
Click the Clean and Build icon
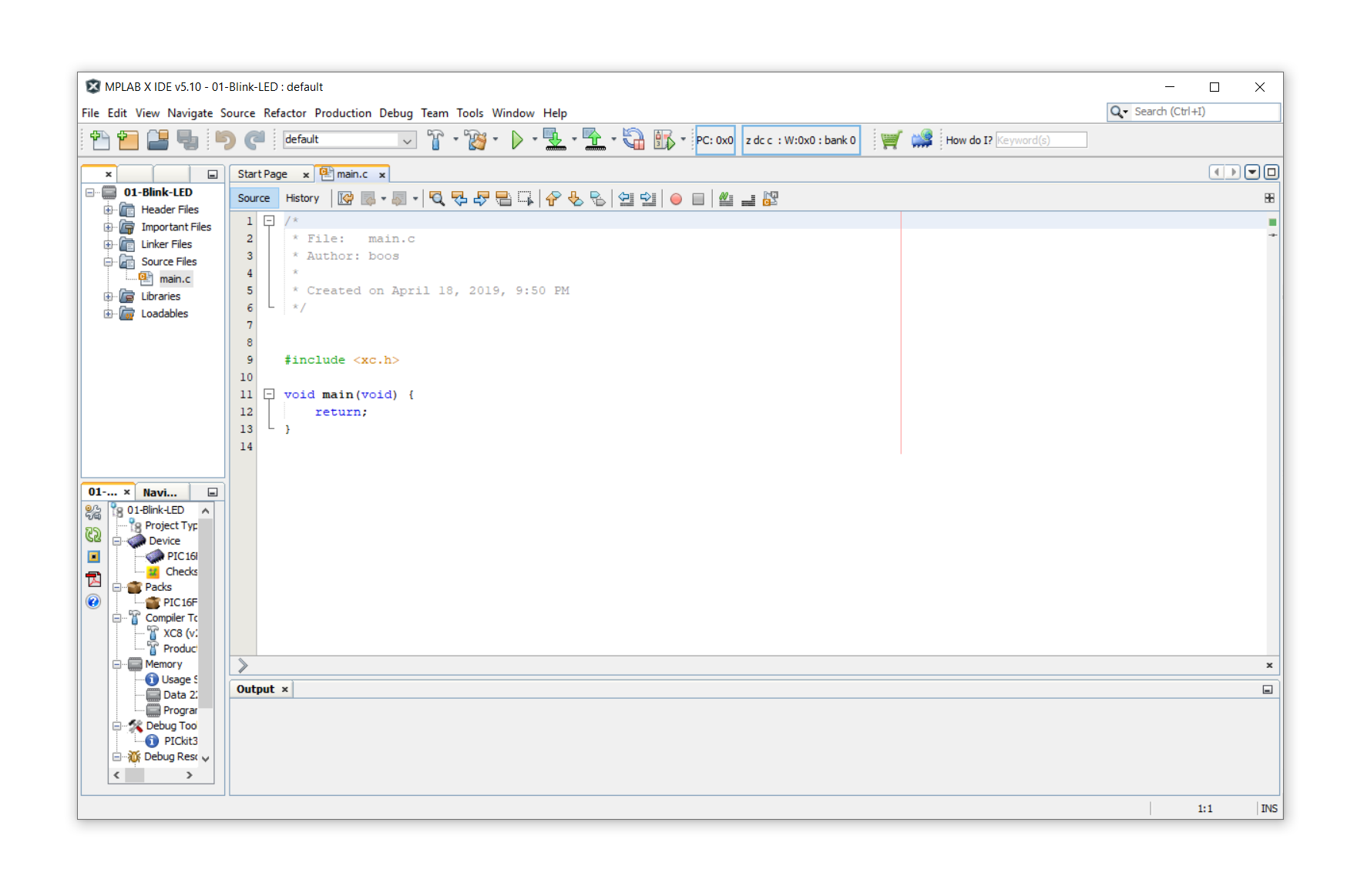[x=475, y=139]
